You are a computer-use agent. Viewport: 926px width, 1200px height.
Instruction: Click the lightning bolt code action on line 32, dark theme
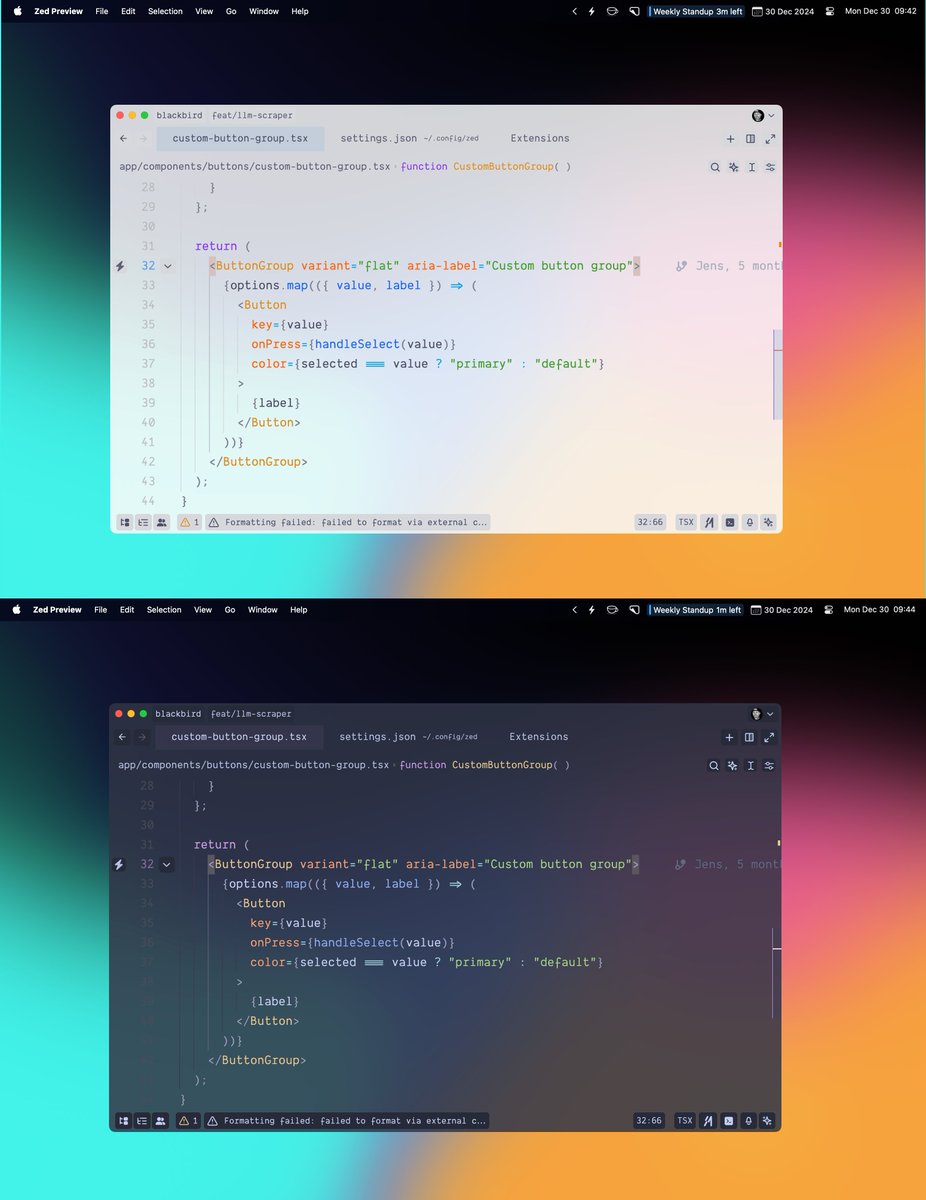point(119,864)
